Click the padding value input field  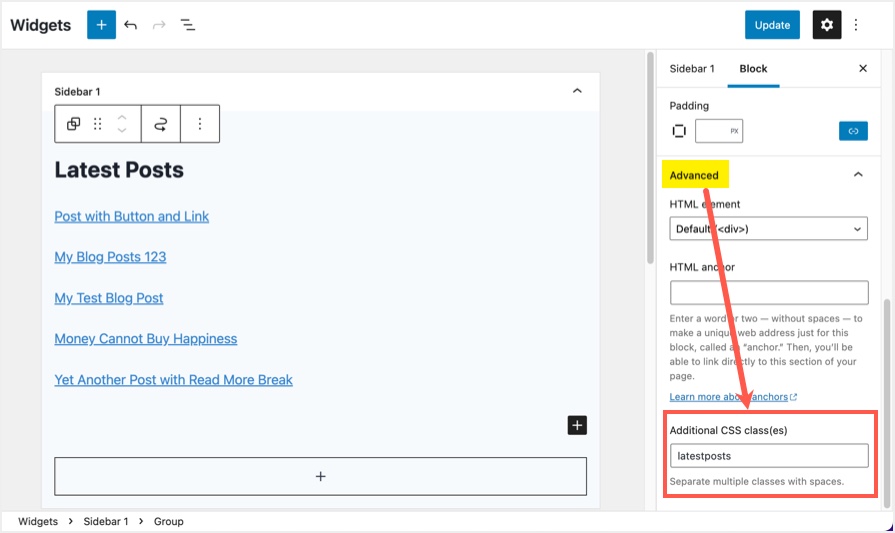point(719,131)
